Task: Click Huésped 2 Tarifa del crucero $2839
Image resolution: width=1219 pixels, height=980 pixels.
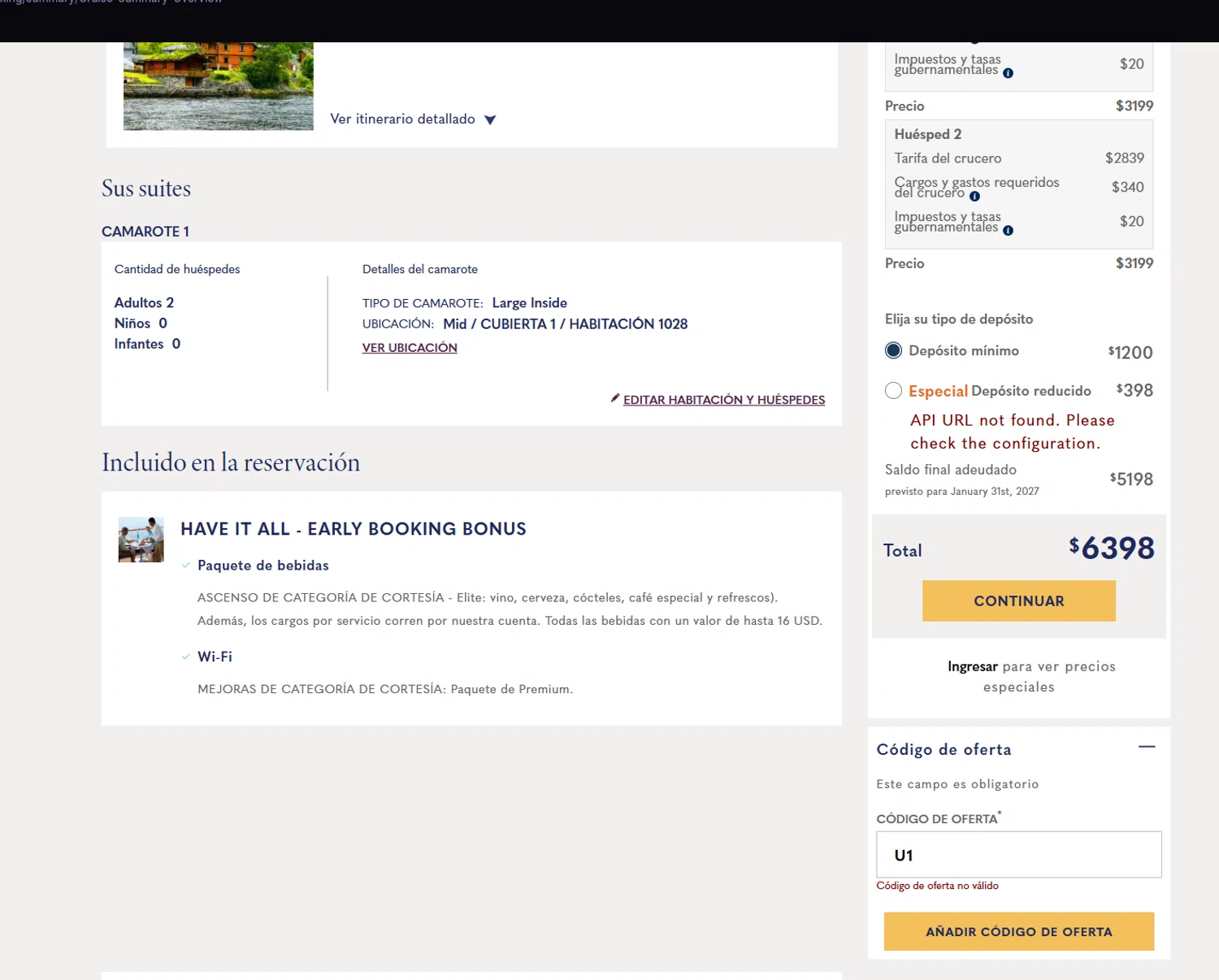Action: pos(1124,158)
